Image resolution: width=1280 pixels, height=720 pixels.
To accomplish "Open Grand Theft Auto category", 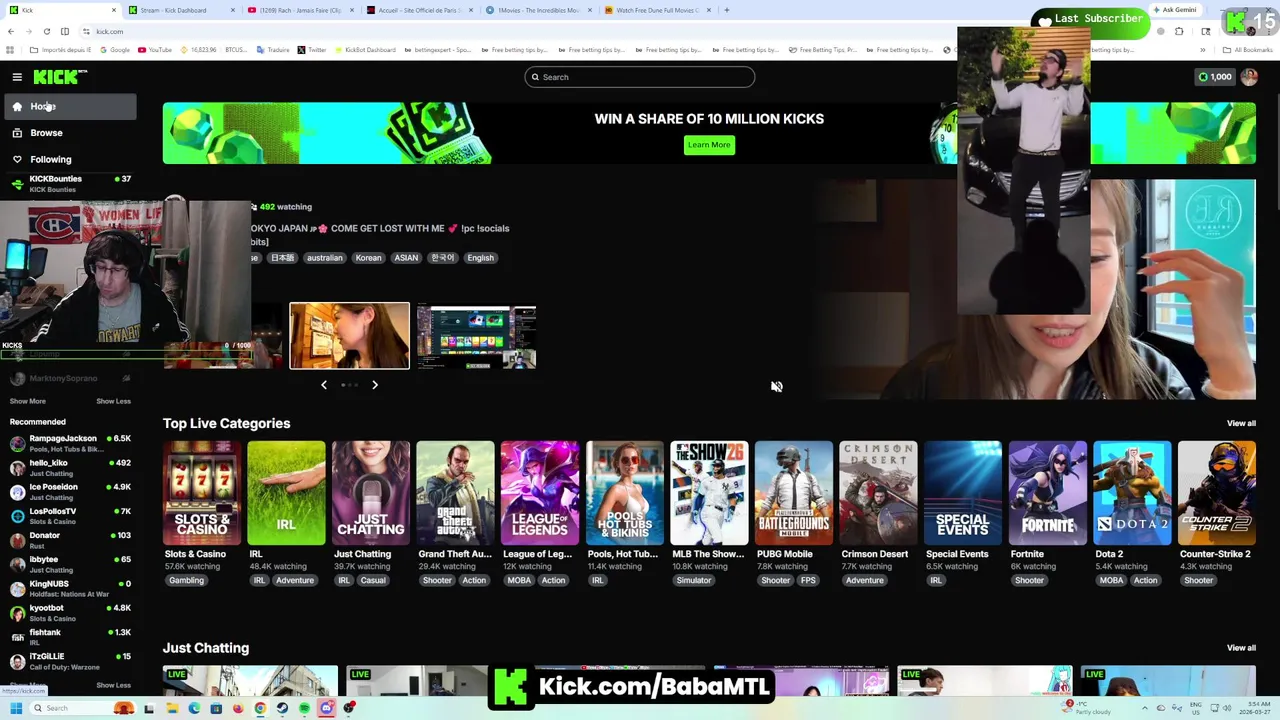I will point(455,493).
